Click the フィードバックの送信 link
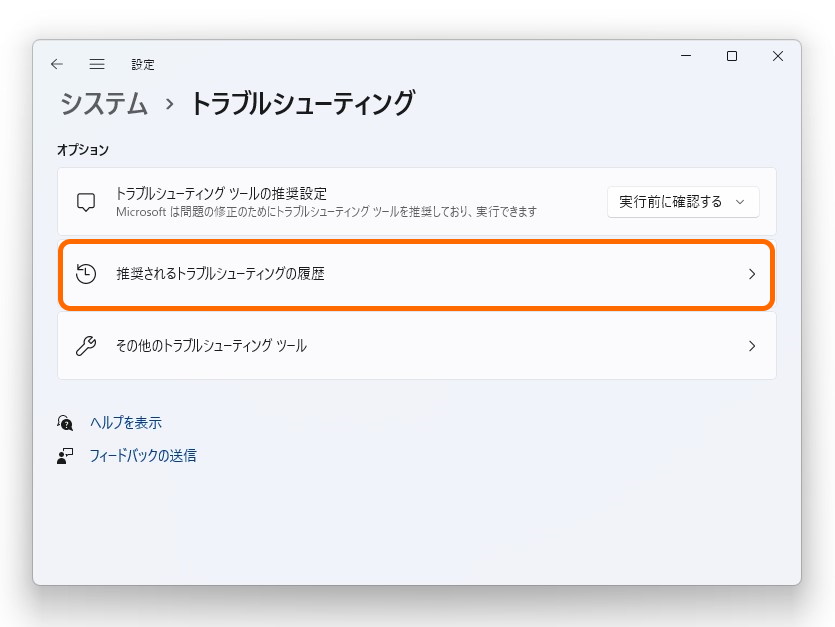 coord(143,456)
